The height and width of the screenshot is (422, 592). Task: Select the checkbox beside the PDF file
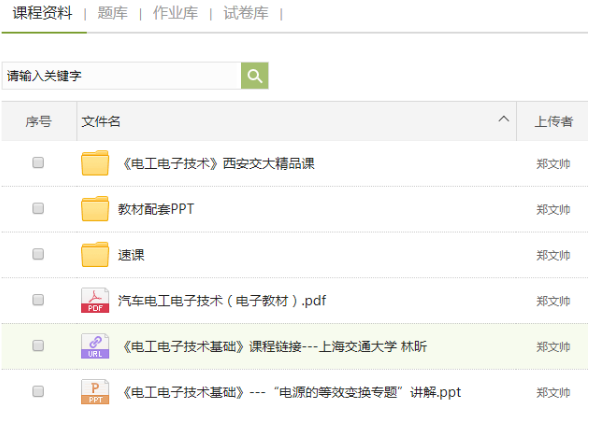[38, 300]
